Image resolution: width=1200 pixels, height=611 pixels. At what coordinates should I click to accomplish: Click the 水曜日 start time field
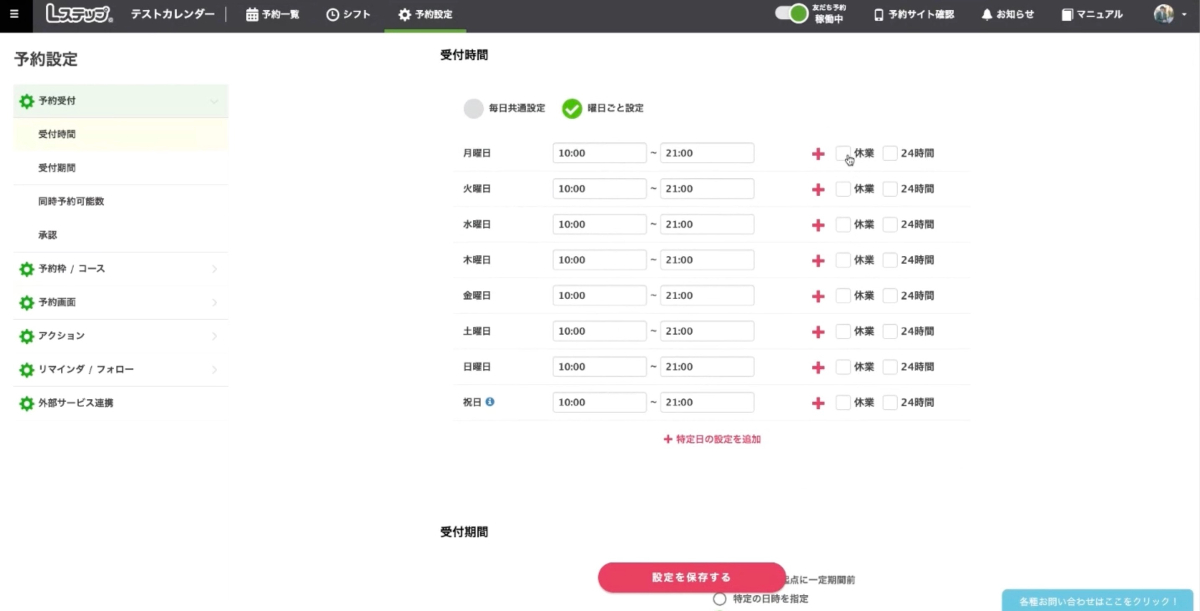pos(599,224)
